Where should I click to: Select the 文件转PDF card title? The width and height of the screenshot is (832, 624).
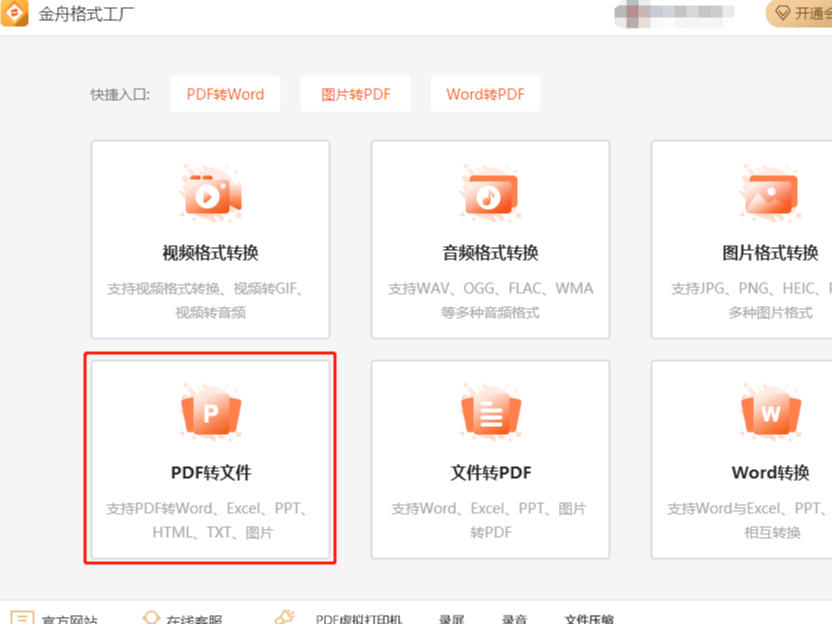click(x=491, y=472)
